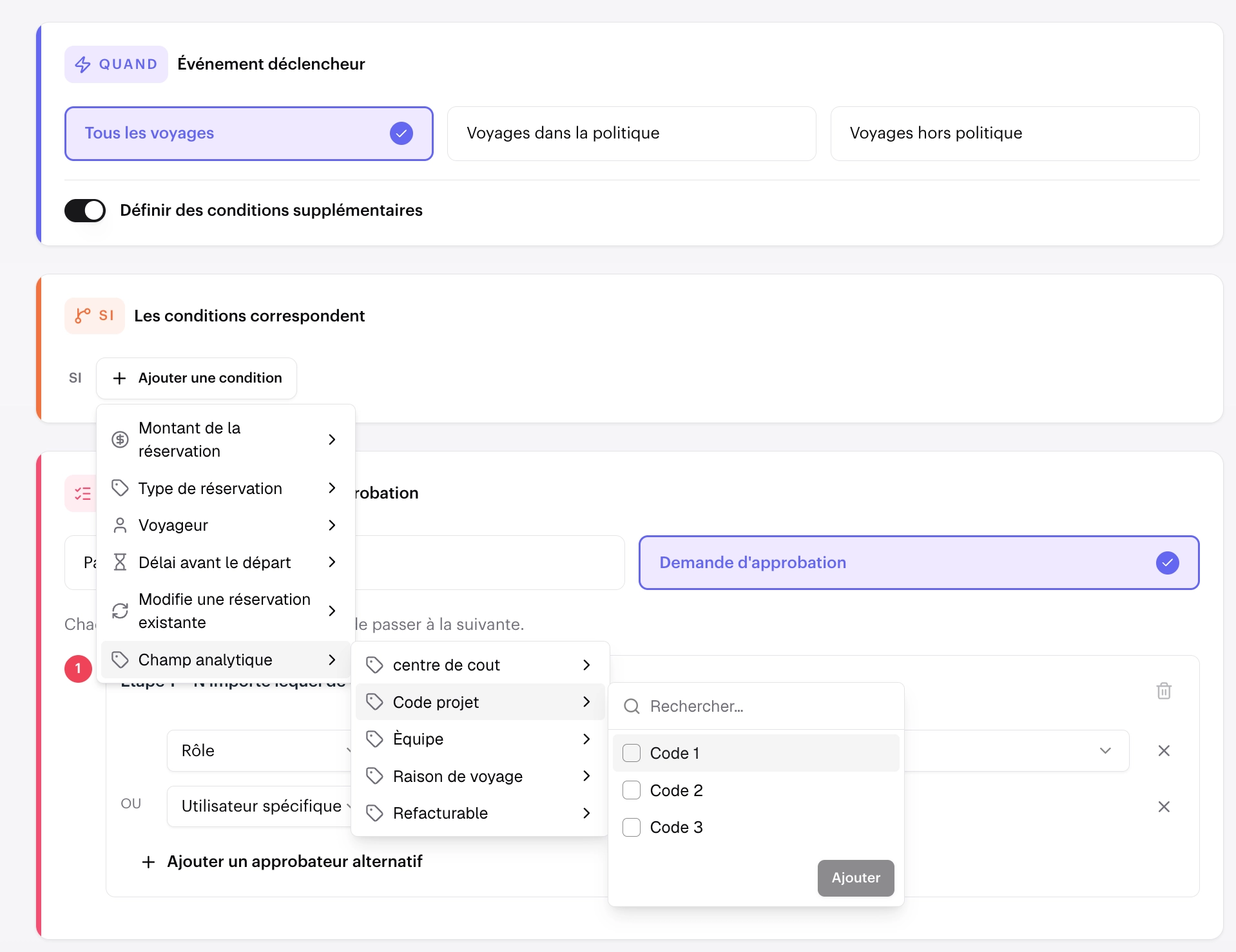1236x952 pixels.
Task: Click the tag icon beside Type de réservation
Action: [120, 488]
